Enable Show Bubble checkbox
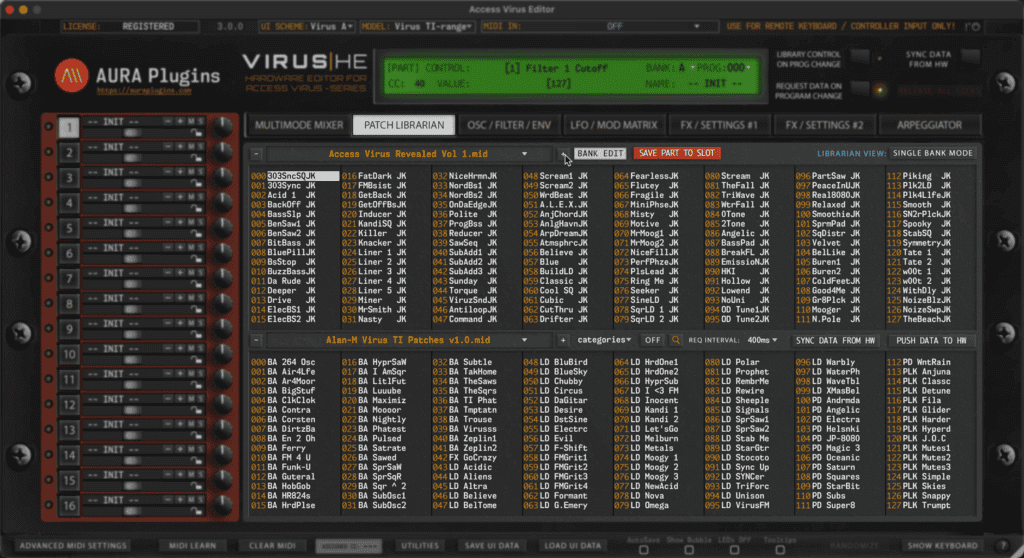This screenshot has height=558, width=1024. tap(688, 550)
